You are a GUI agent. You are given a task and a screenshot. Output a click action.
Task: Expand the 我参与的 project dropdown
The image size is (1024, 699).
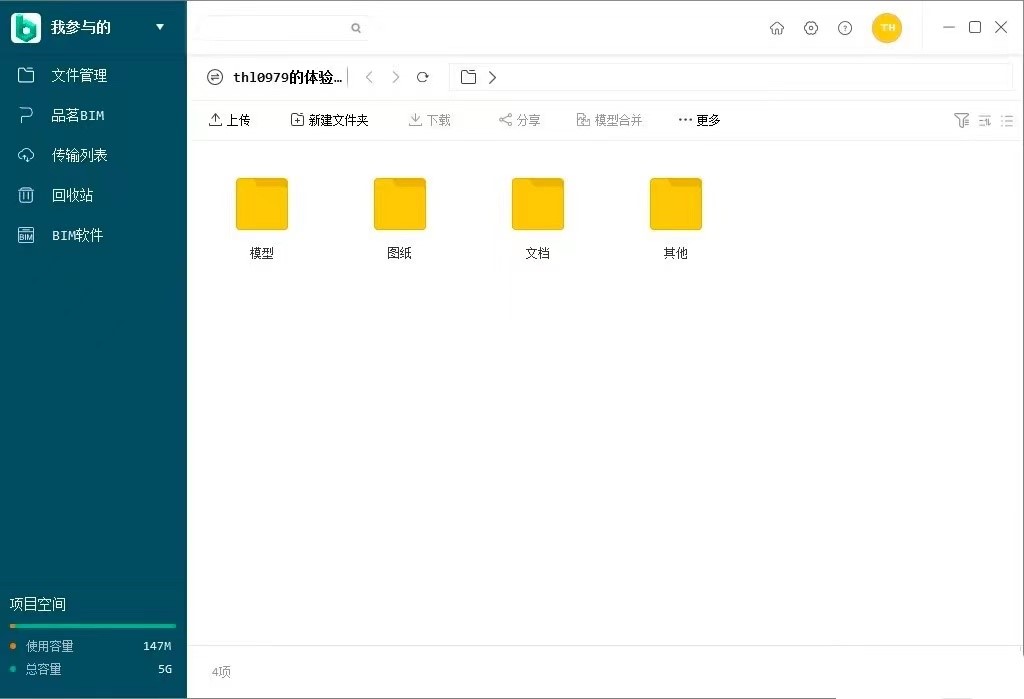(x=160, y=28)
